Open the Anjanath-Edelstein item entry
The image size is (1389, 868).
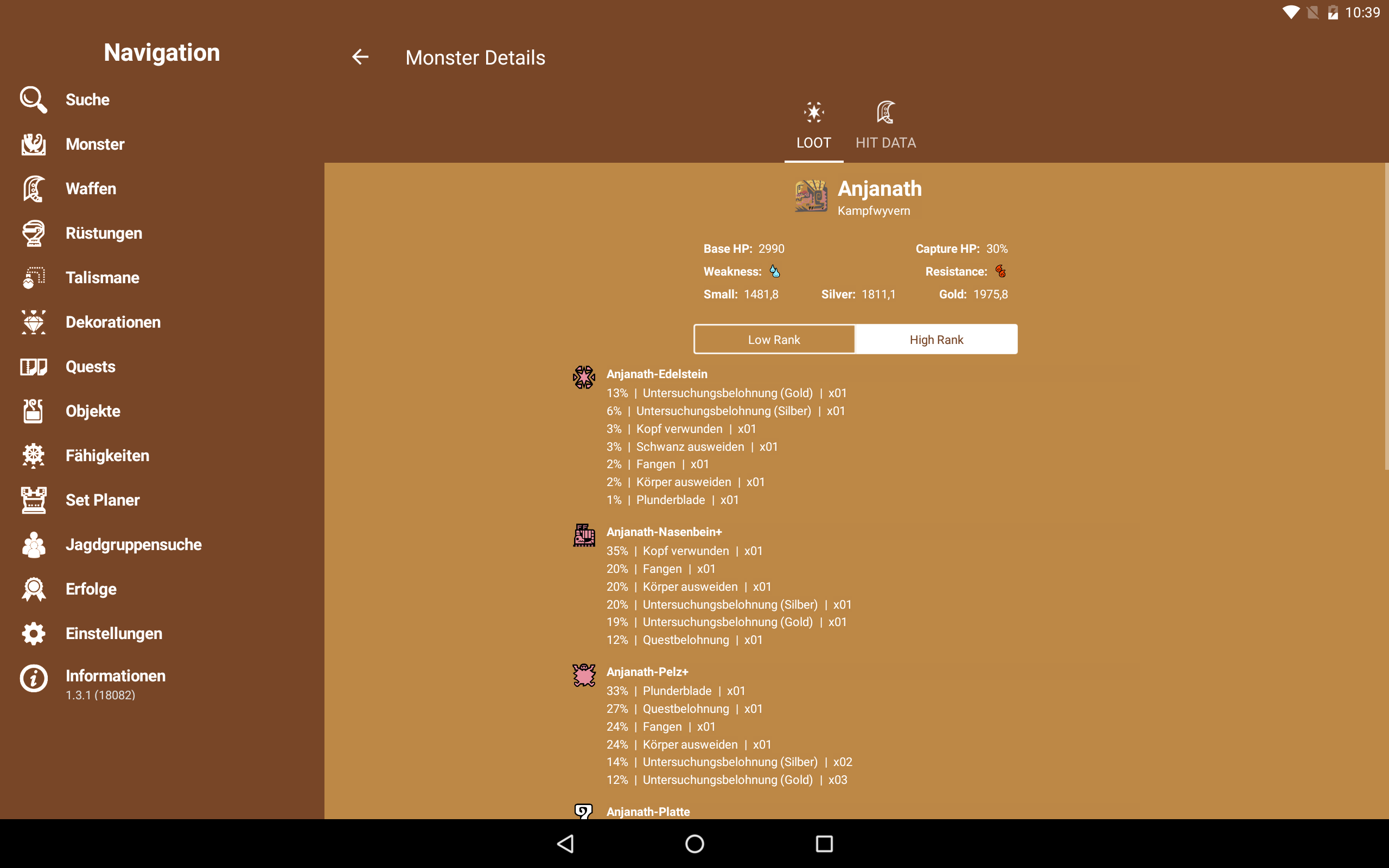click(657, 374)
